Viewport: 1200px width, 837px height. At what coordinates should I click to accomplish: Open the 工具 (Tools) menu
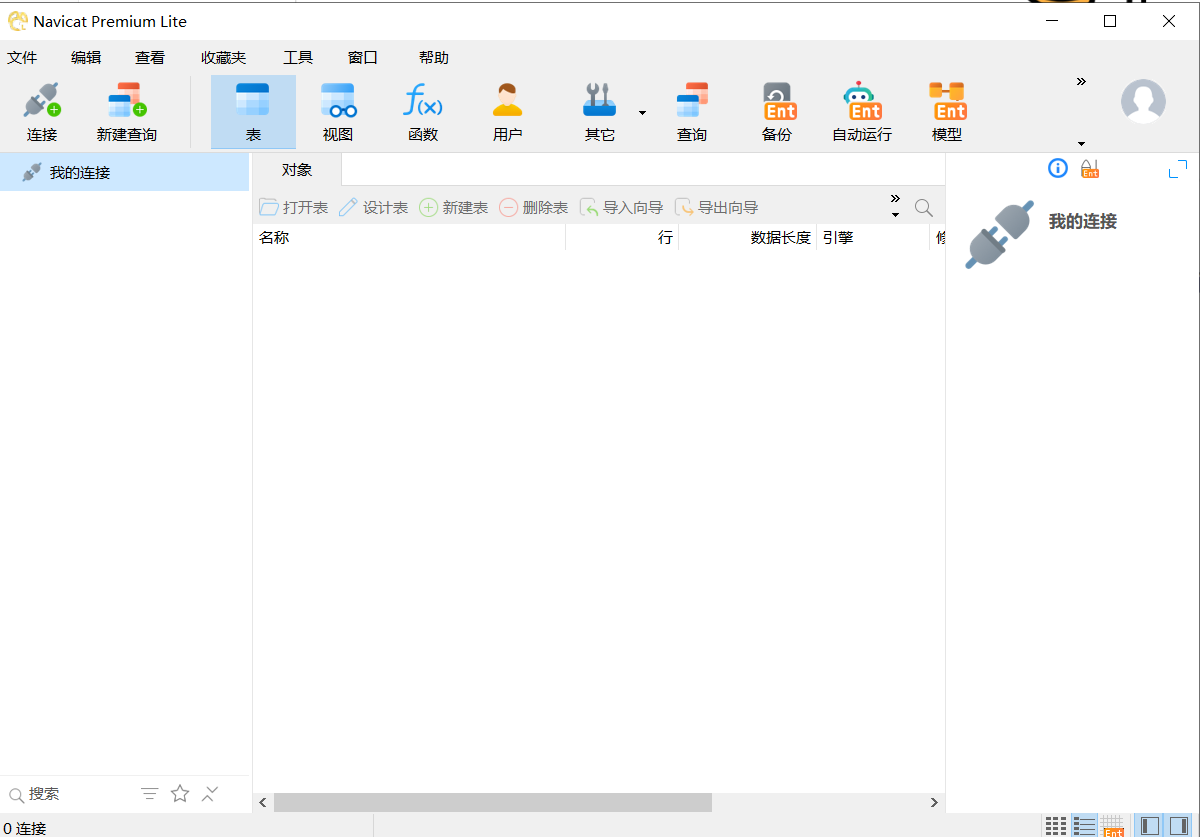click(x=298, y=58)
